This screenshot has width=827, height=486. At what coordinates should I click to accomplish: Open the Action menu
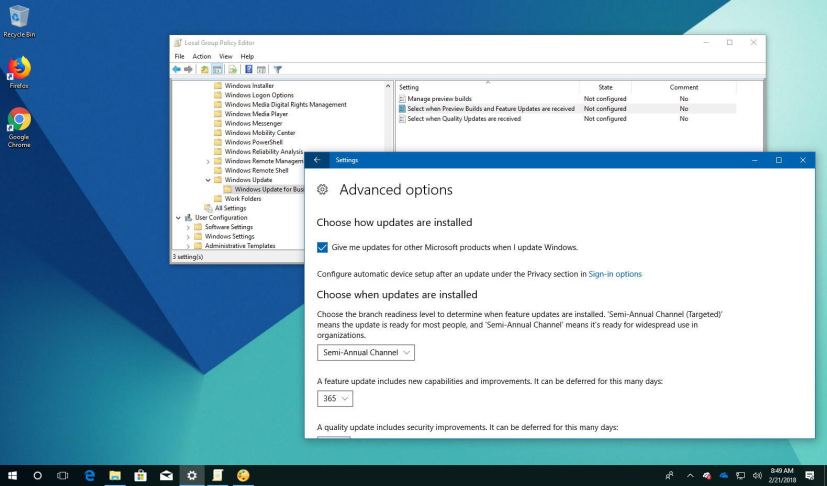pos(201,56)
